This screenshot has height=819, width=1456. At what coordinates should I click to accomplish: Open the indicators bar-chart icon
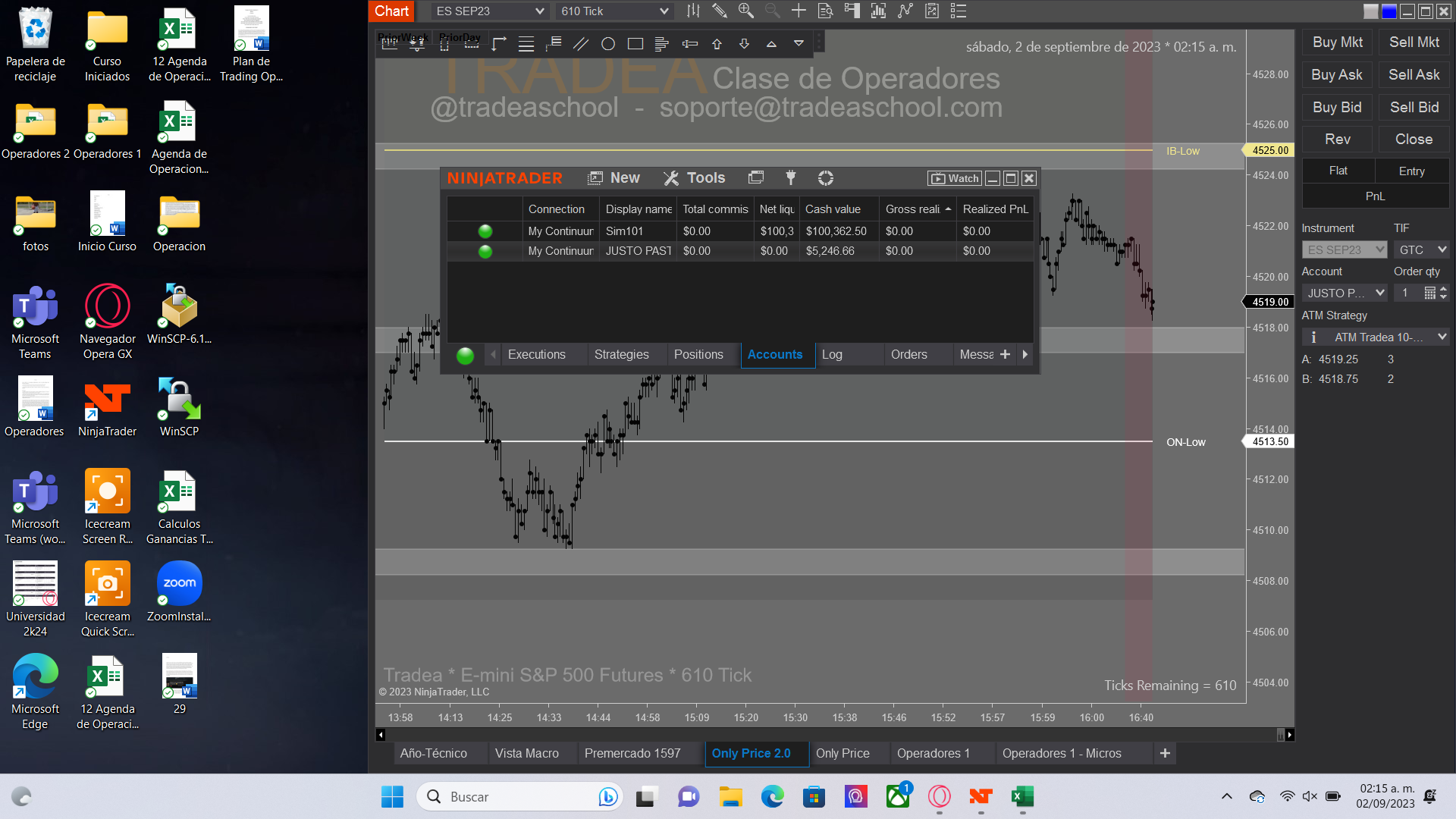click(878, 11)
